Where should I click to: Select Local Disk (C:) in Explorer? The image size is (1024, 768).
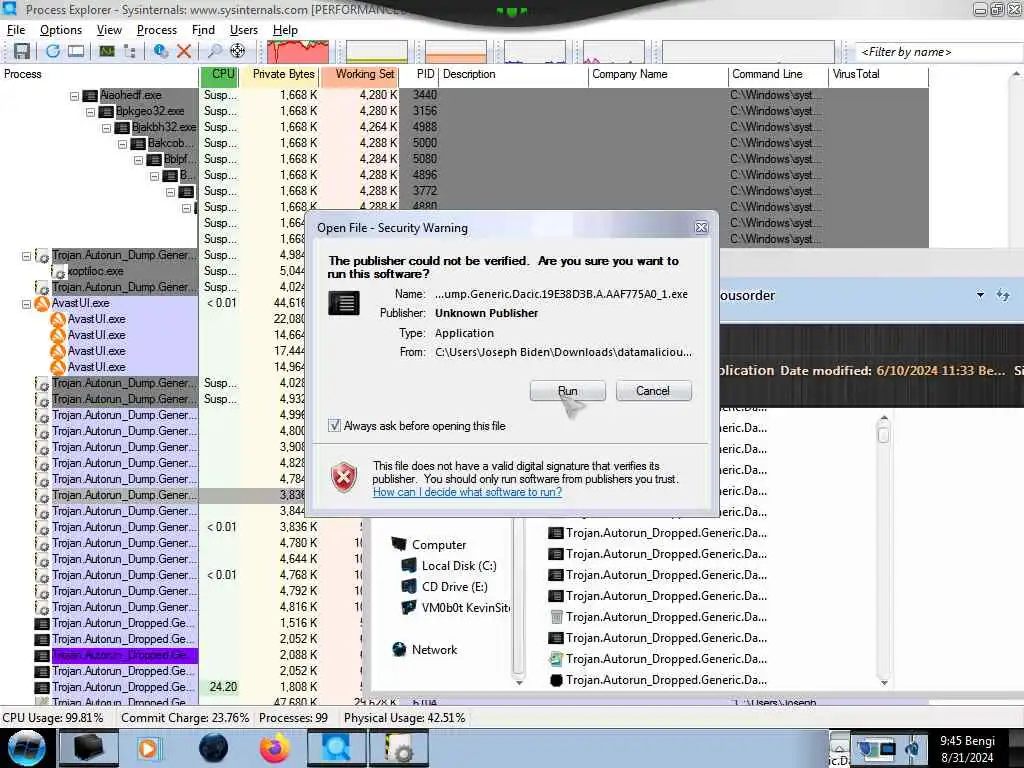458,566
